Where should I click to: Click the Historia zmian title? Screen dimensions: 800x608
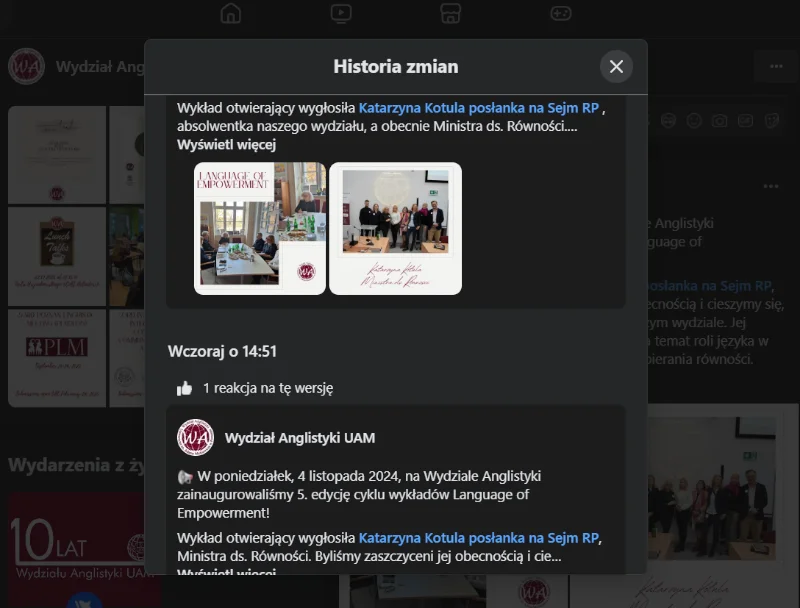tap(396, 66)
